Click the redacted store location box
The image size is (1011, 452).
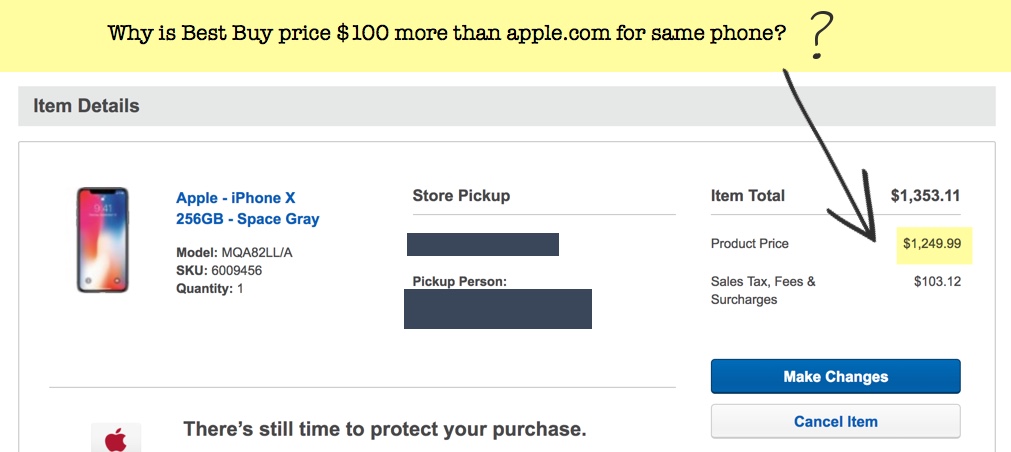coord(482,244)
